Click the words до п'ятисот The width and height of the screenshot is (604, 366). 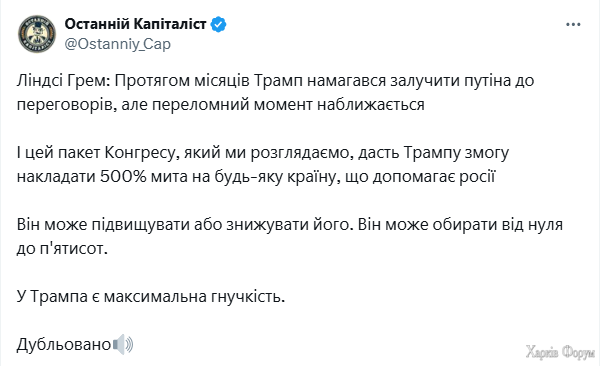62,249
